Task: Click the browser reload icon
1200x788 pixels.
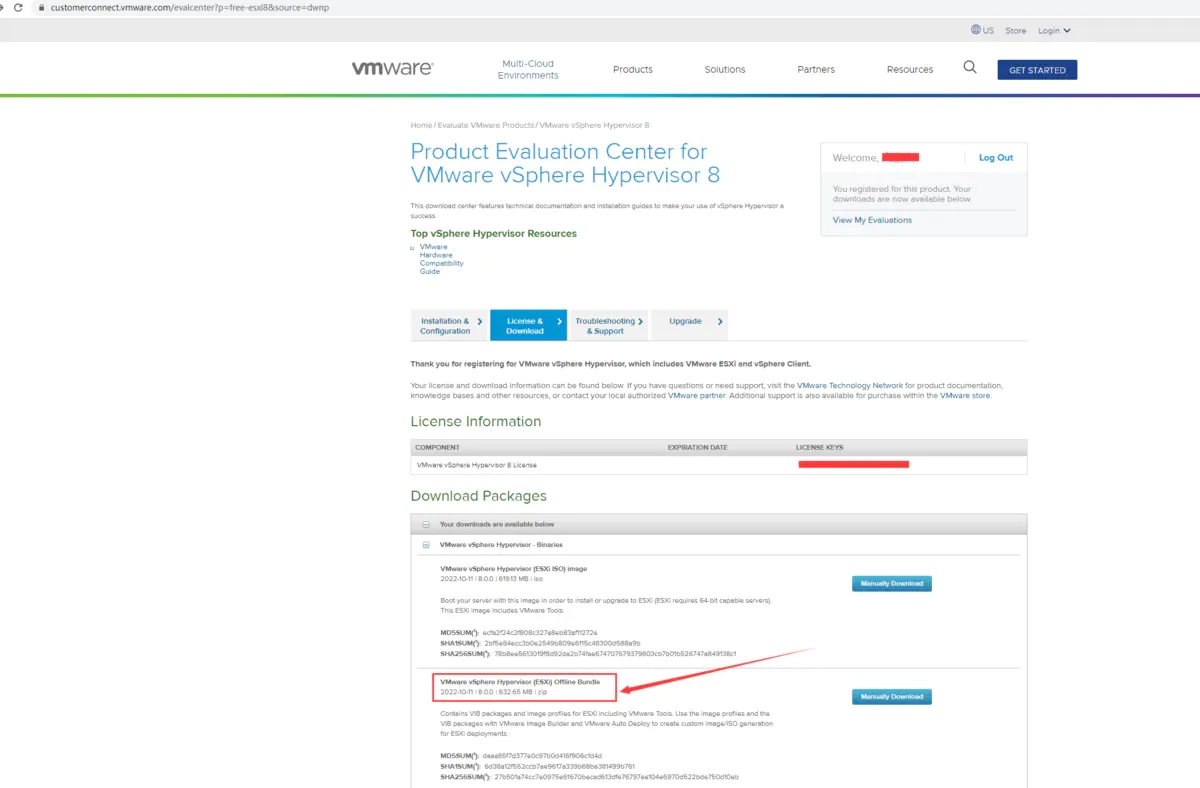Action: 18,7
